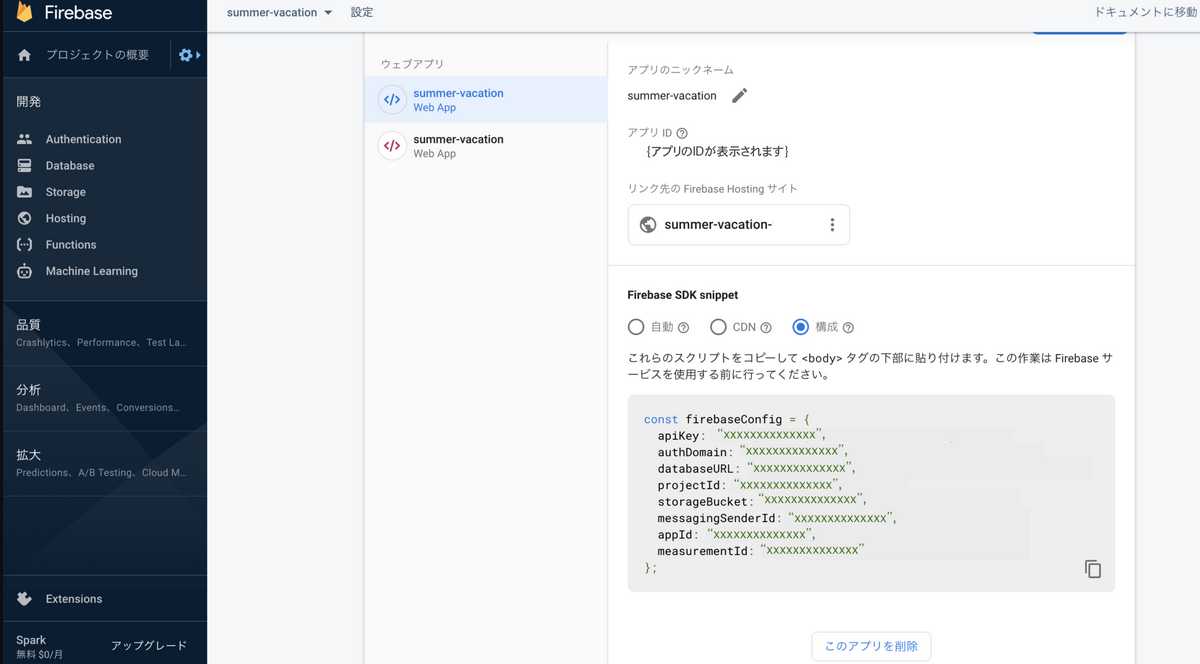Expand the 拡大 sidebar section
The width and height of the screenshot is (1200, 664).
pyautogui.click(x=103, y=463)
